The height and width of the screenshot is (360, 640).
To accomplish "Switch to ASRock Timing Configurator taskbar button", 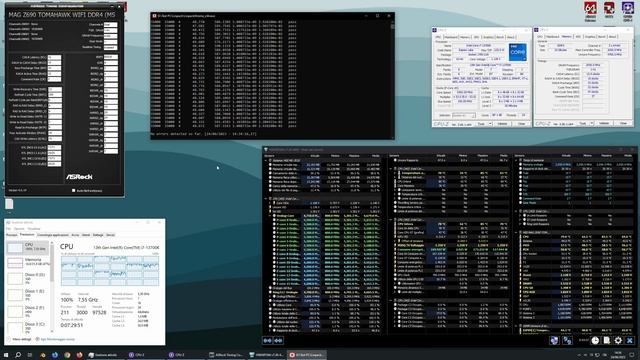I will (x=227, y=355).
